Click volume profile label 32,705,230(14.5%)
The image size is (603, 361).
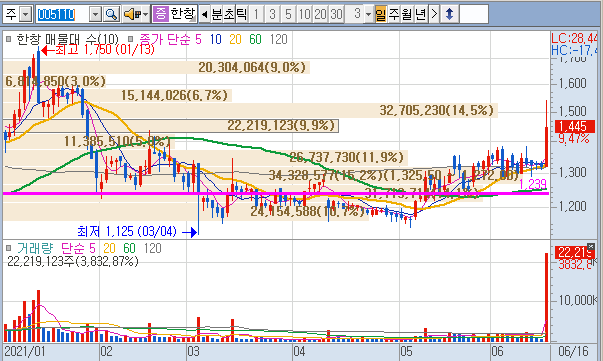coord(436,110)
